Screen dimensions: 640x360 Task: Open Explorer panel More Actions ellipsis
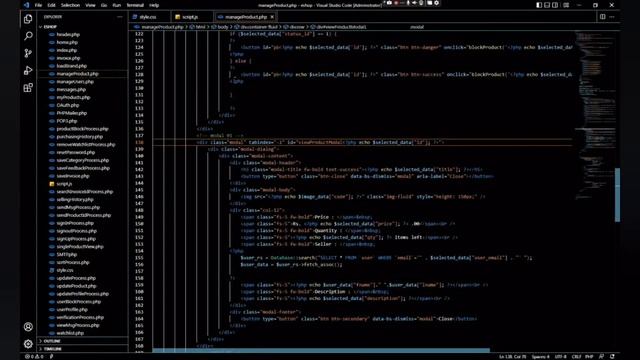120,17
